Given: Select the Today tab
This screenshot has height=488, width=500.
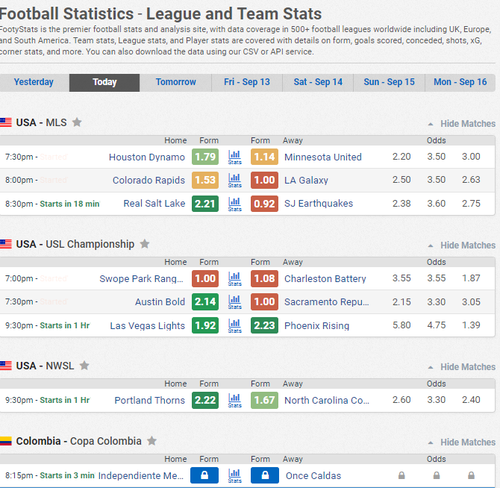Looking at the screenshot, I should click(x=105, y=82).
